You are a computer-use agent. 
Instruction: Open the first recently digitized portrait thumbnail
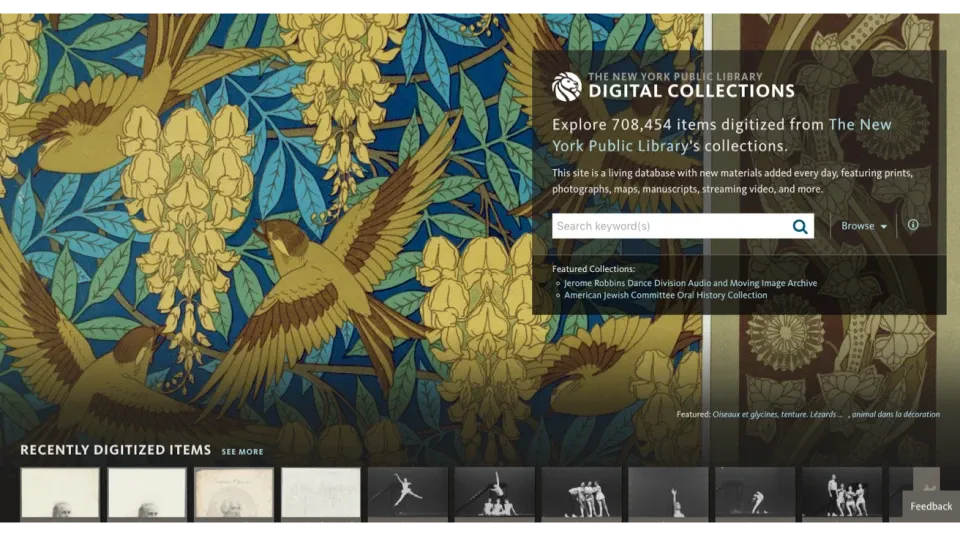(x=60, y=494)
